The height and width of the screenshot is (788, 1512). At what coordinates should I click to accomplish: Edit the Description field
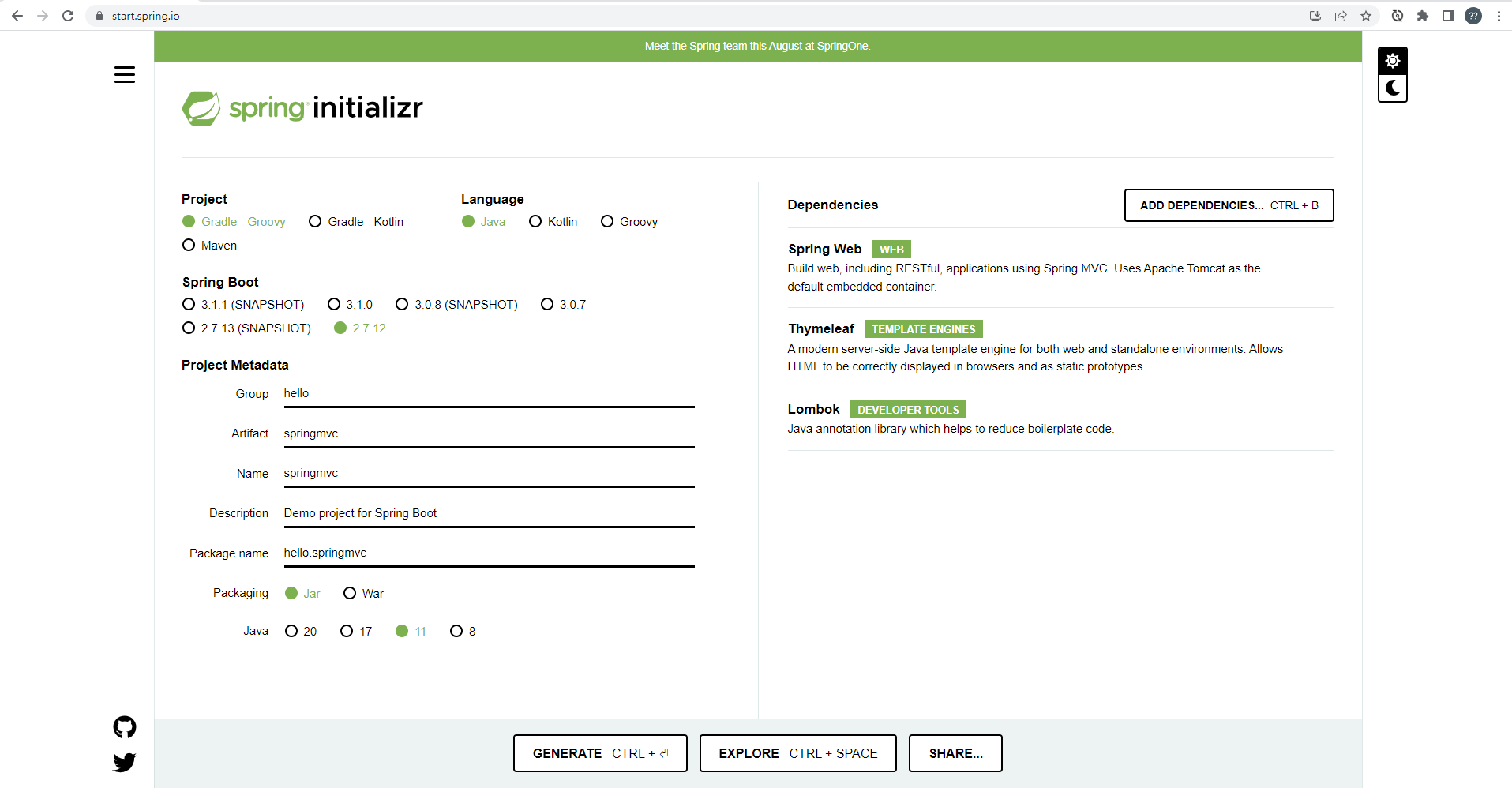(x=490, y=513)
